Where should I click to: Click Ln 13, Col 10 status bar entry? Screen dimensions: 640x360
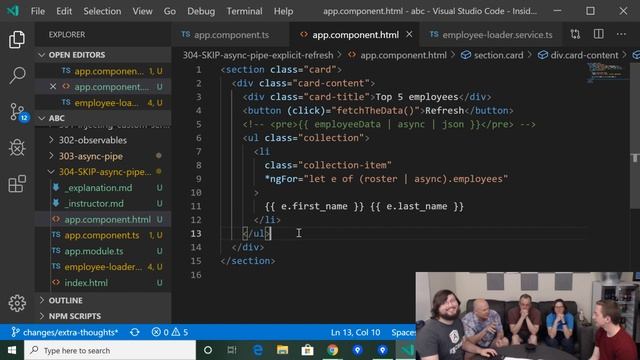[x=355, y=332]
